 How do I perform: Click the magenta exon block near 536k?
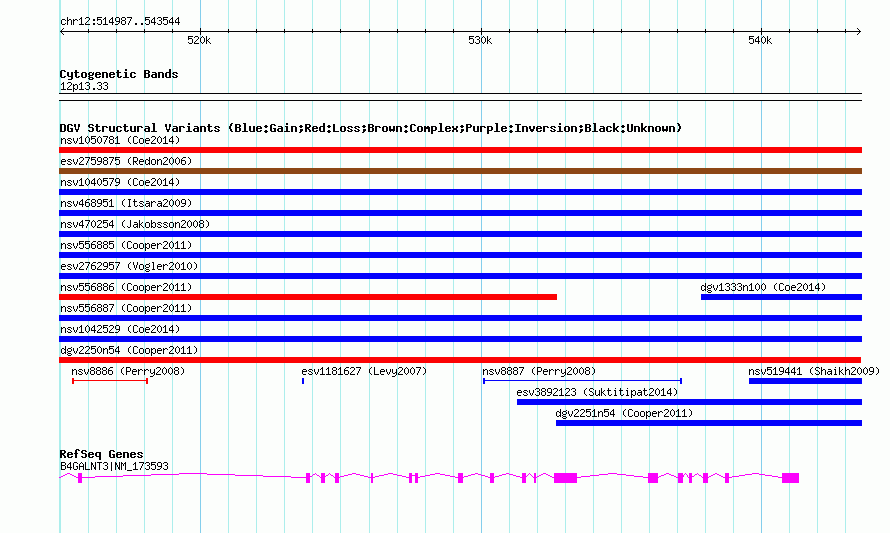(653, 478)
